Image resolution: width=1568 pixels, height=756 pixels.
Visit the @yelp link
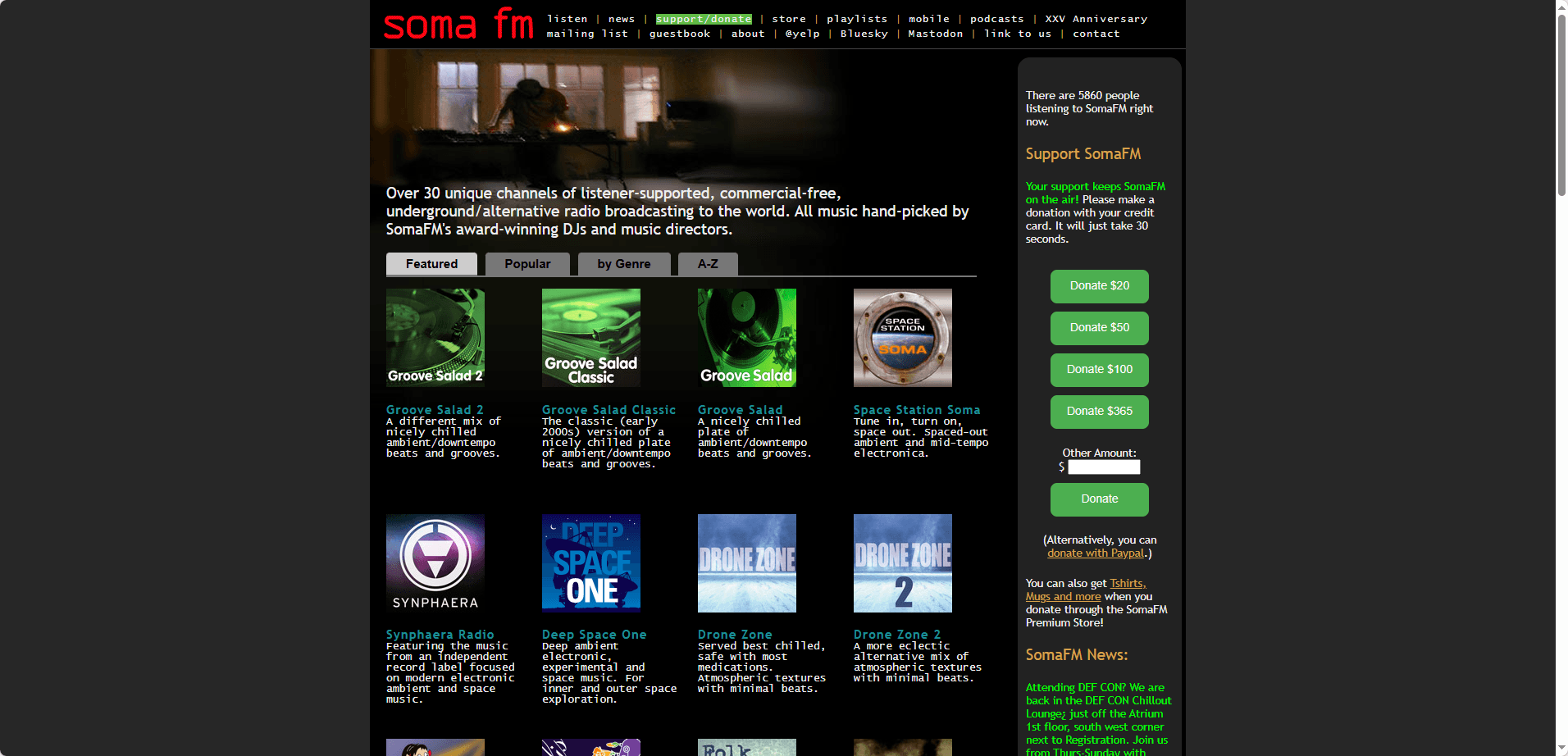tap(803, 34)
